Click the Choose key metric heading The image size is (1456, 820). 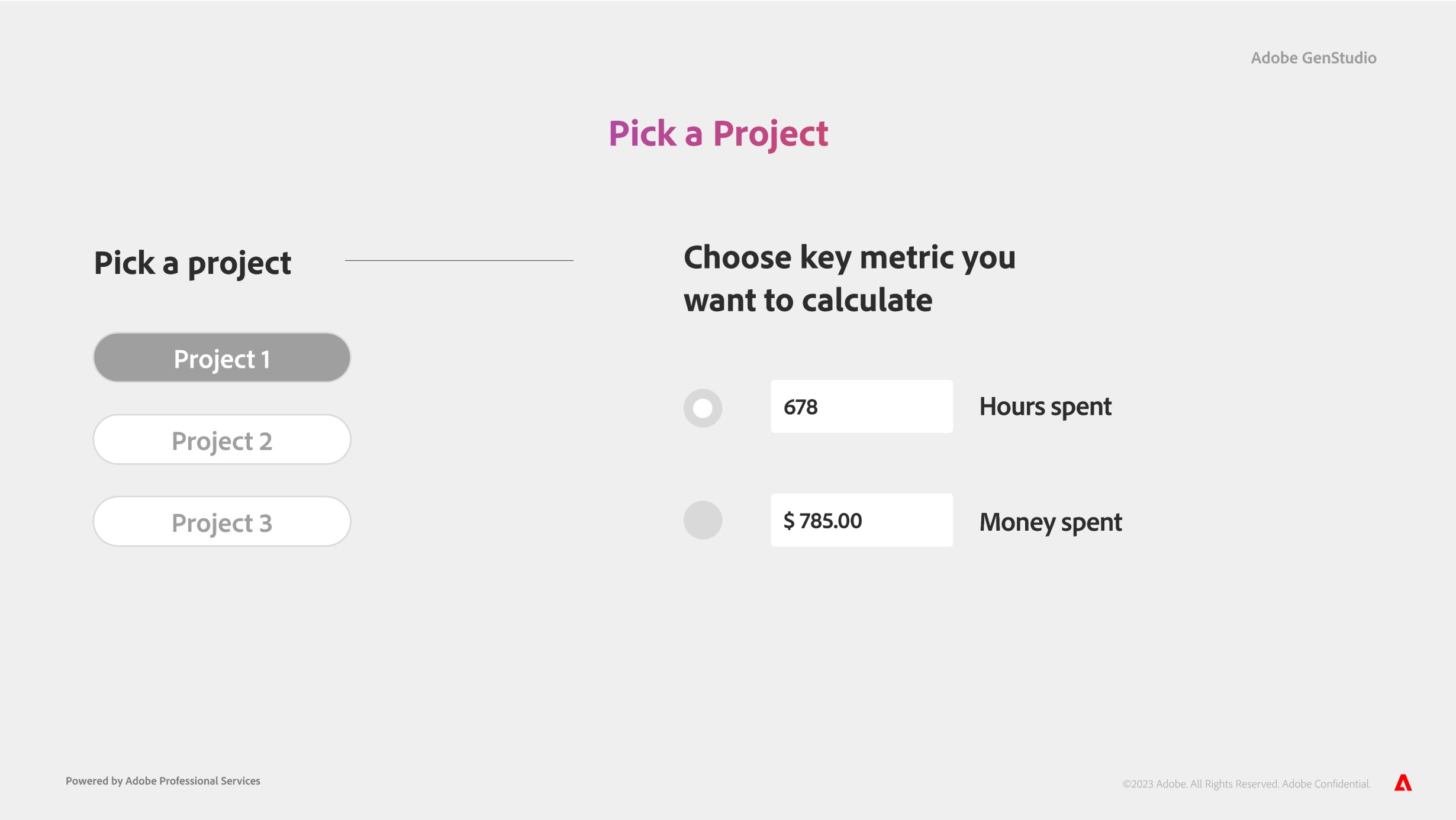point(849,278)
